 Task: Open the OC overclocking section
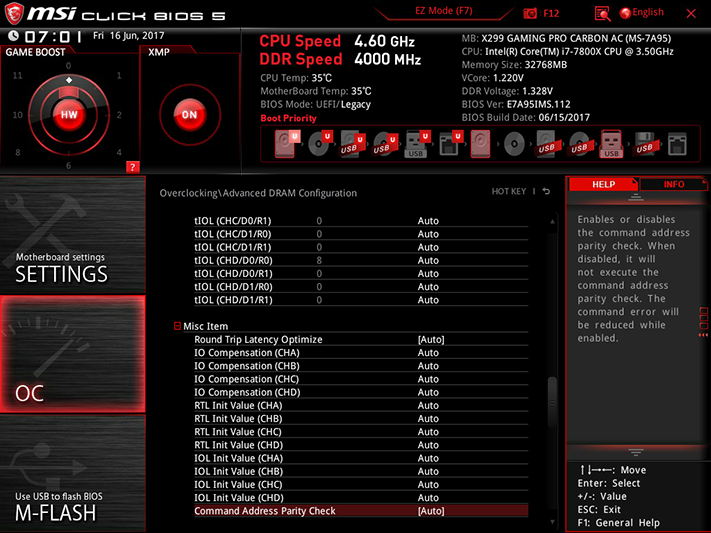click(73, 354)
